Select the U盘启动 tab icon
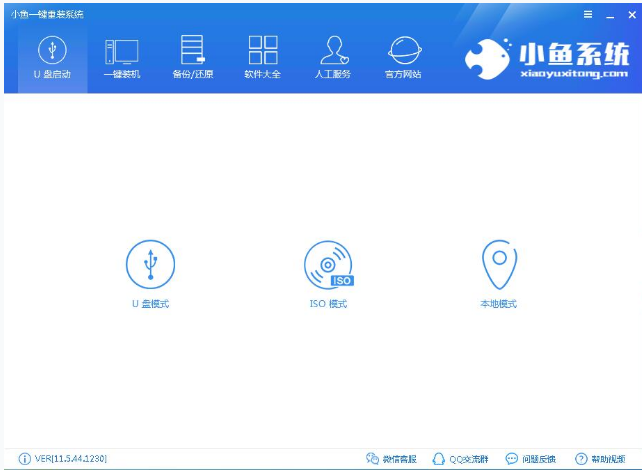 tap(52, 50)
